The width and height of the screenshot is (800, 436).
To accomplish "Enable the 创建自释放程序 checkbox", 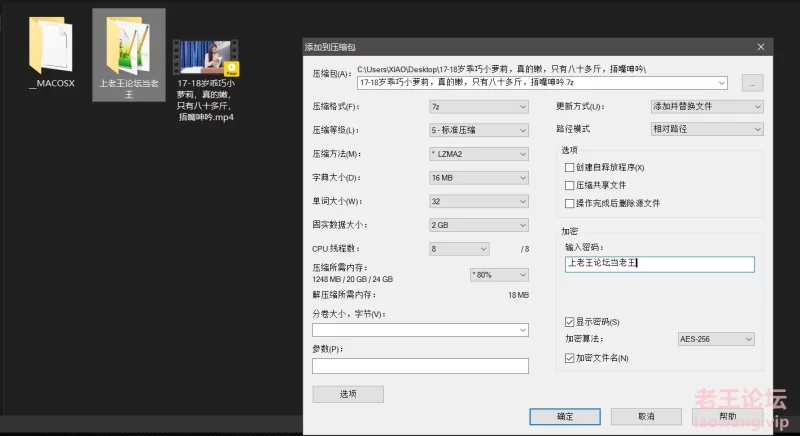I will point(569,167).
